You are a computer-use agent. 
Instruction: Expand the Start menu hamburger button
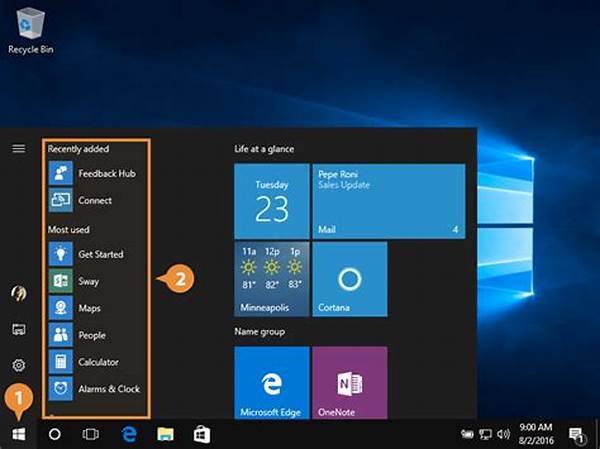click(x=19, y=149)
